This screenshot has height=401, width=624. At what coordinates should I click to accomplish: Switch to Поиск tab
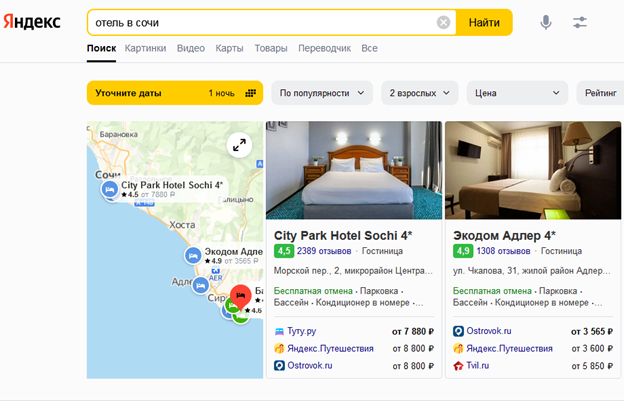tap(101, 48)
